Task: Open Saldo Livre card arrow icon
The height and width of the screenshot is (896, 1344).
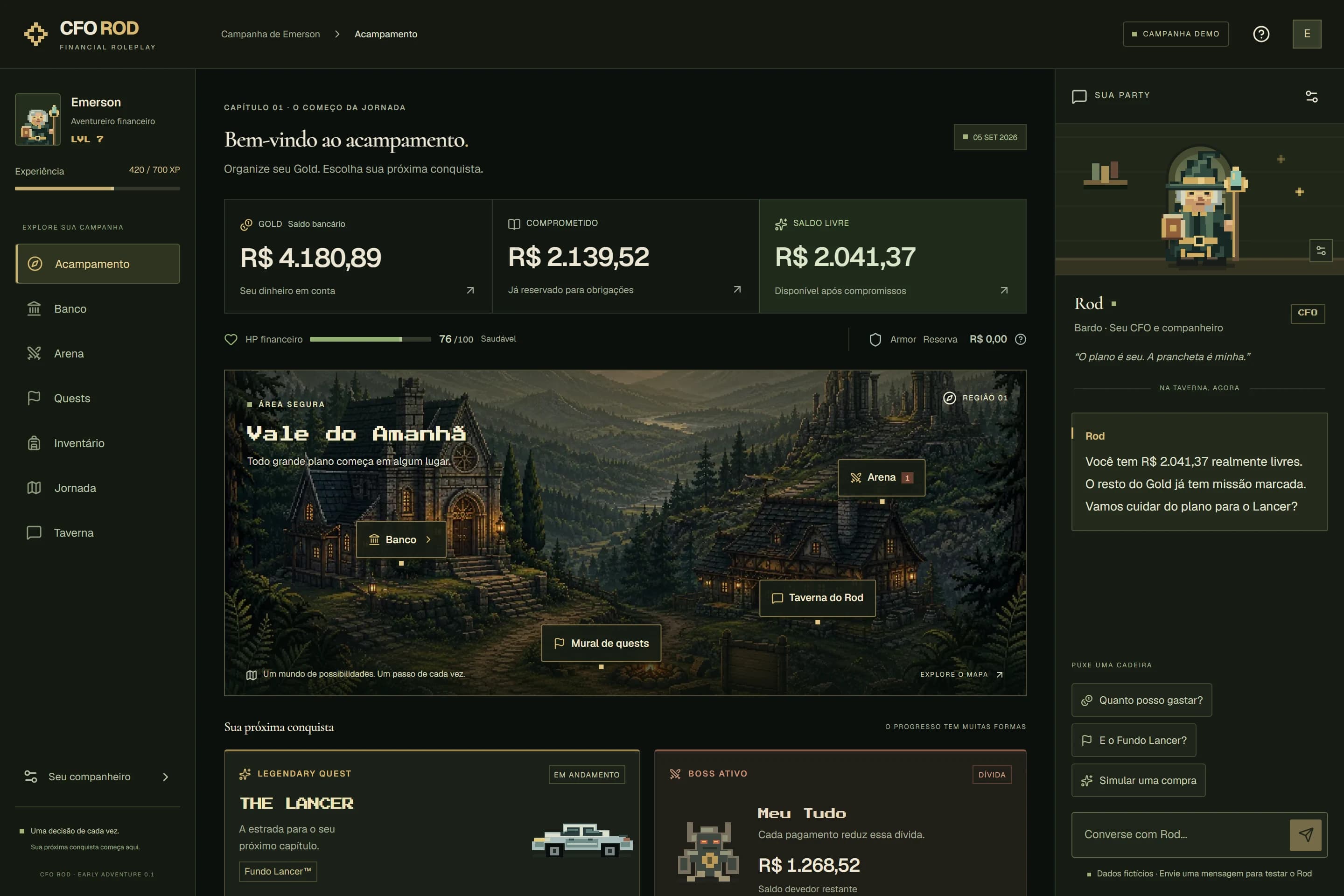Action: coord(1004,290)
